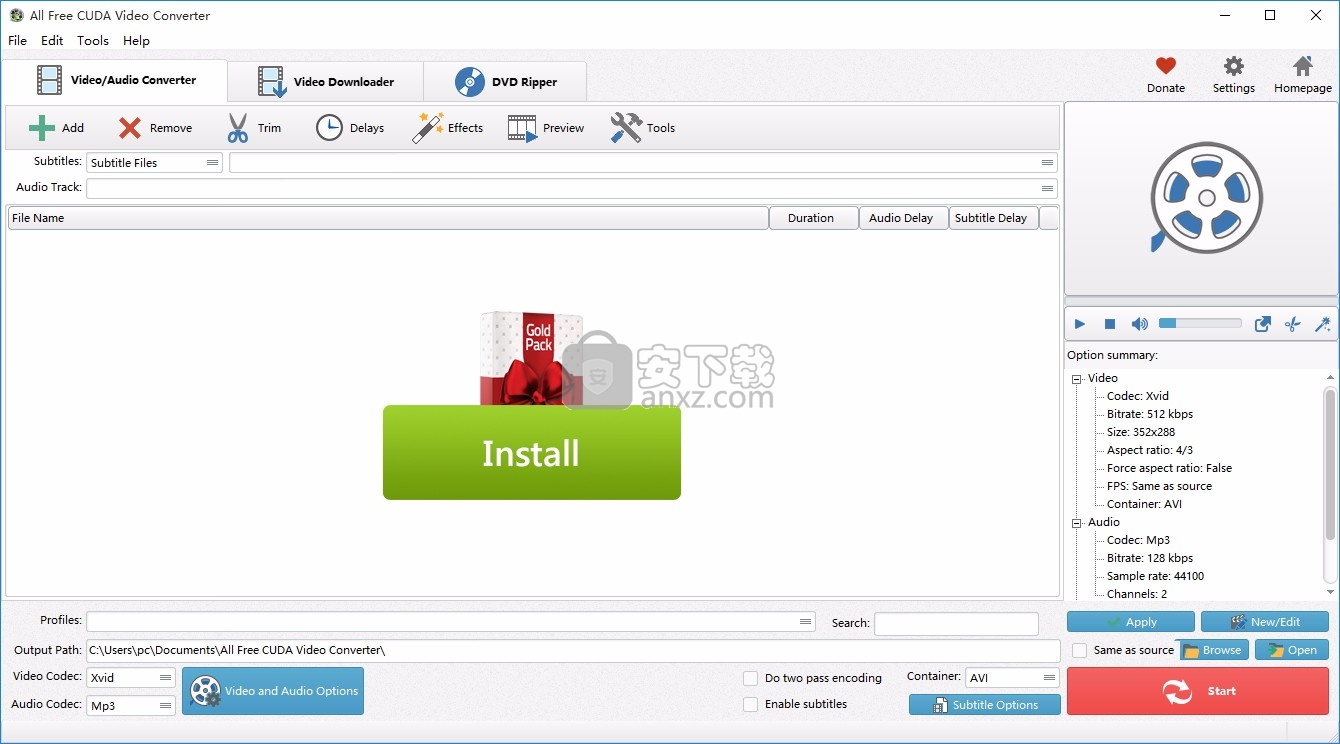Select 'Aspect ratio: 4/3' tree row
The width and height of the screenshot is (1340, 744).
[1150, 450]
